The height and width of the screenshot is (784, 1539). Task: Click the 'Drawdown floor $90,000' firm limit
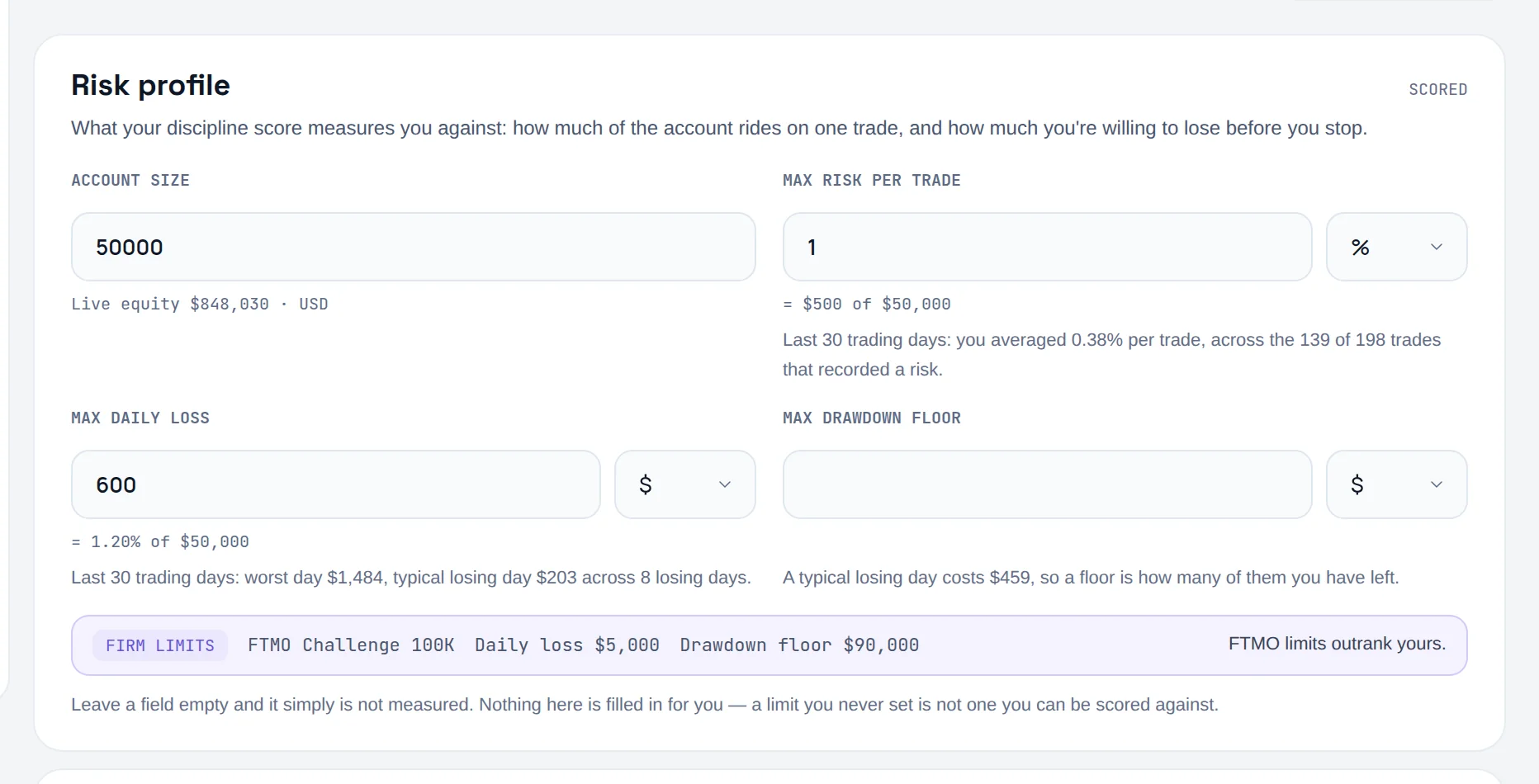point(799,645)
